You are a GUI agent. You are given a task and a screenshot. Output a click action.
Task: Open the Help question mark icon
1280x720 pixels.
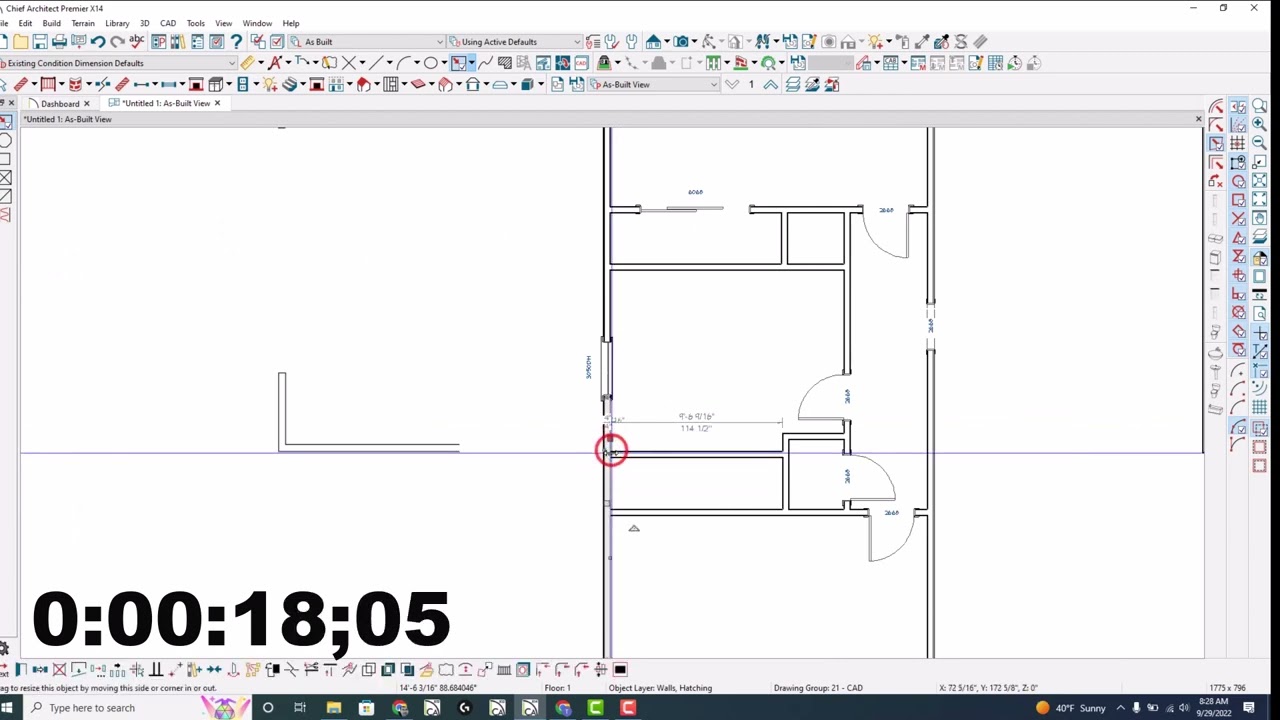236,41
